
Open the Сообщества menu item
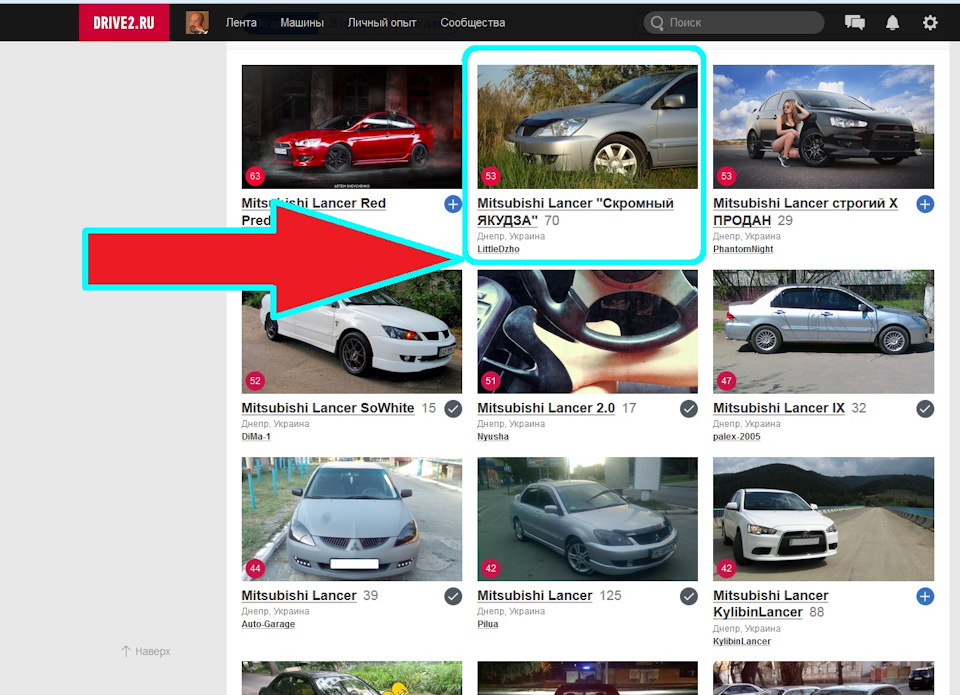(x=473, y=23)
